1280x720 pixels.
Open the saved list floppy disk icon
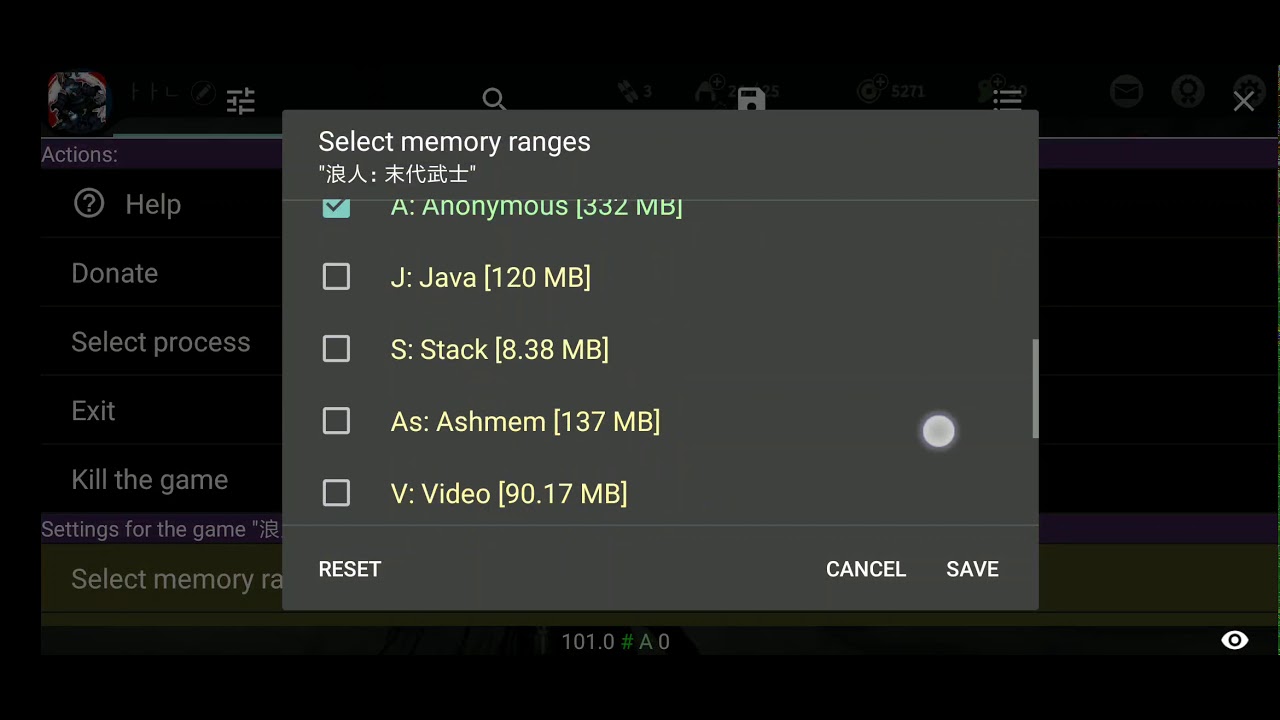coord(751,99)
